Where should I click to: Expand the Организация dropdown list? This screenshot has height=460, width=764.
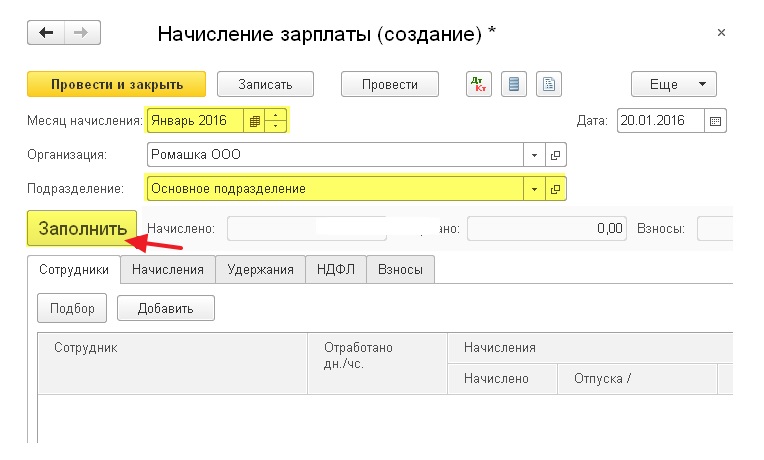coord(535,155)
